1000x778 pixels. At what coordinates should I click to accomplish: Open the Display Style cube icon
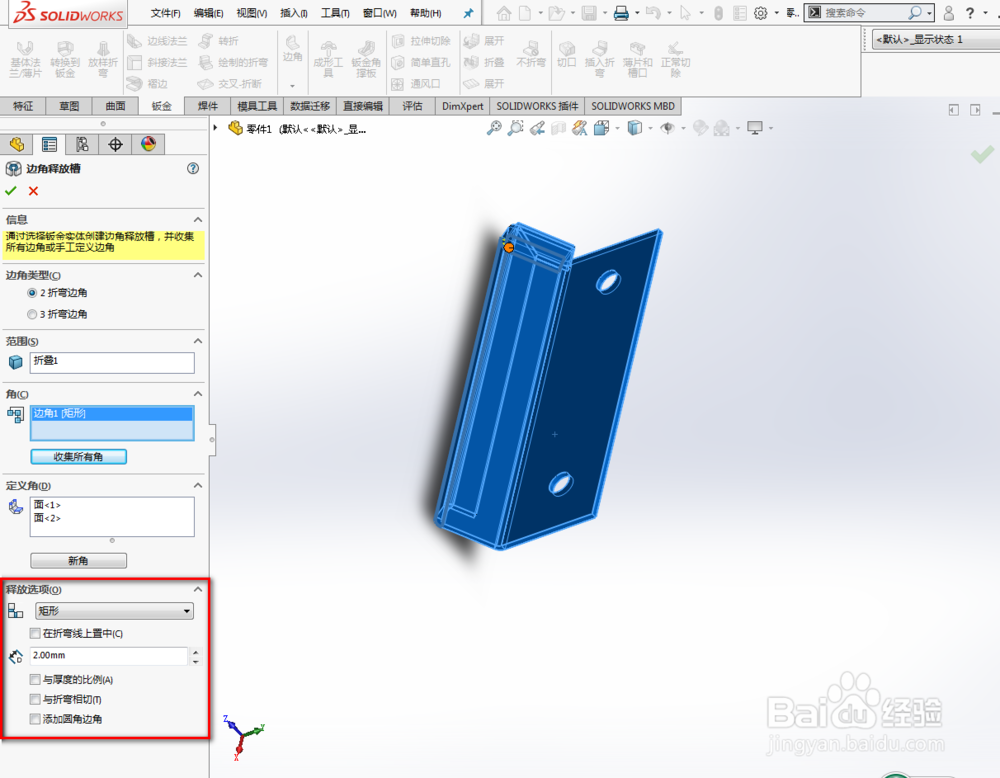(635, 128)
